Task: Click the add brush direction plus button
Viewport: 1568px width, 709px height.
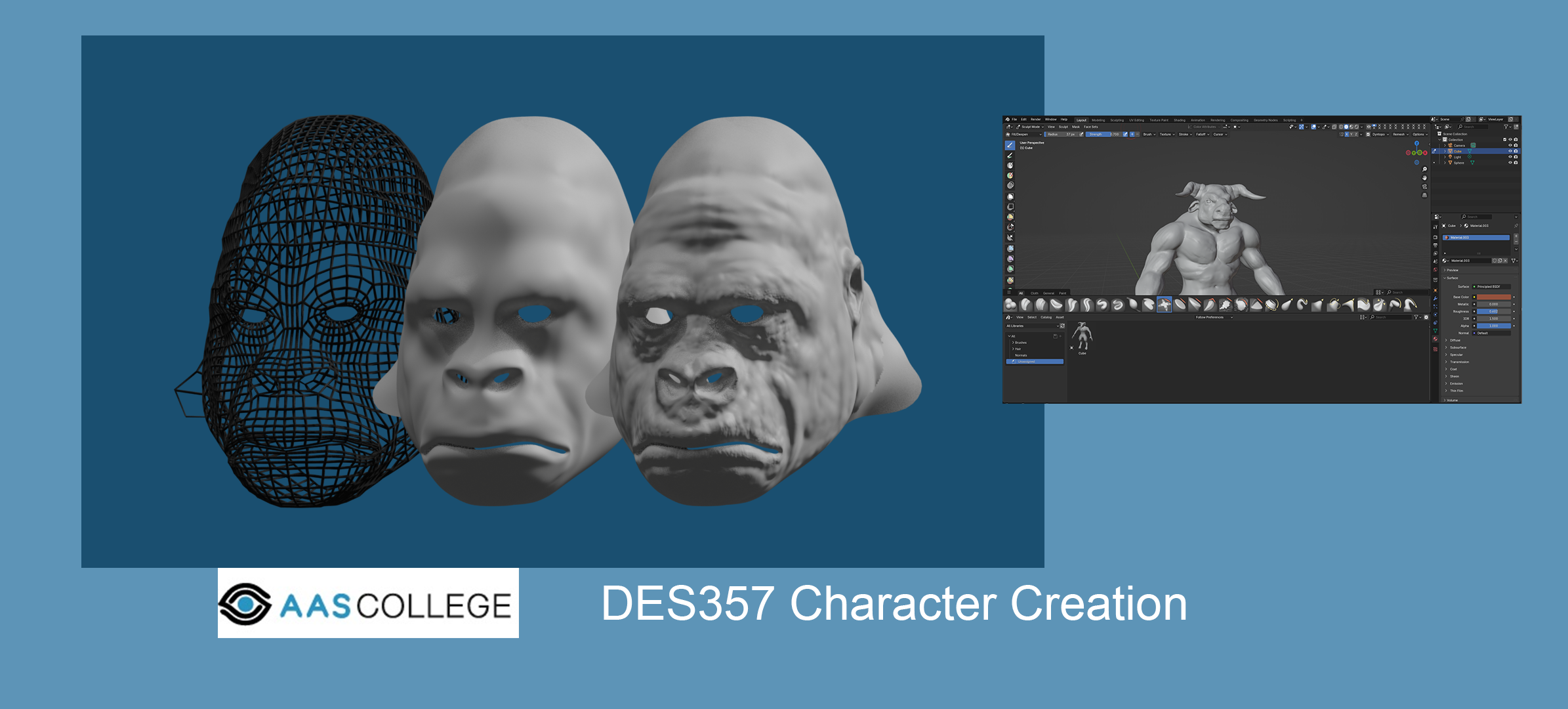Action: (x=1132, y=135)
